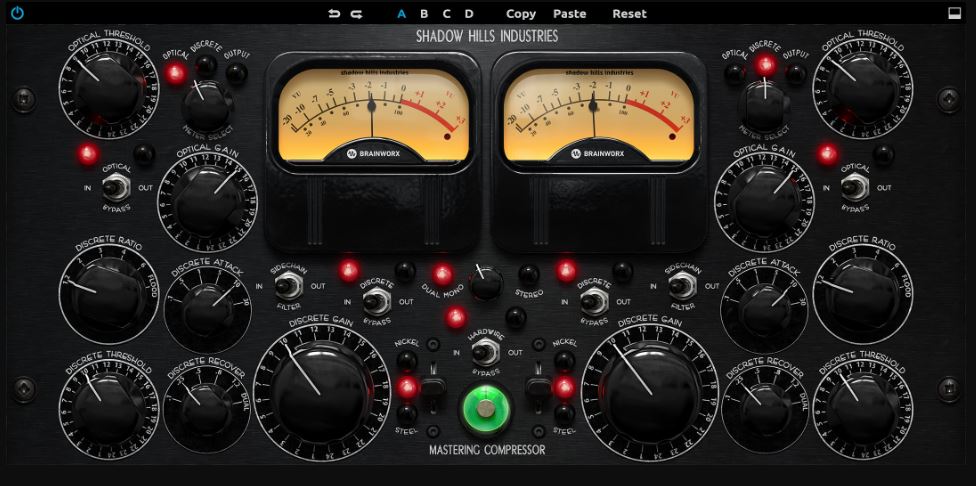Click the green illuminated power button
Image resolution: width=976 pixels, height=486 pixels.
[486, 408]
